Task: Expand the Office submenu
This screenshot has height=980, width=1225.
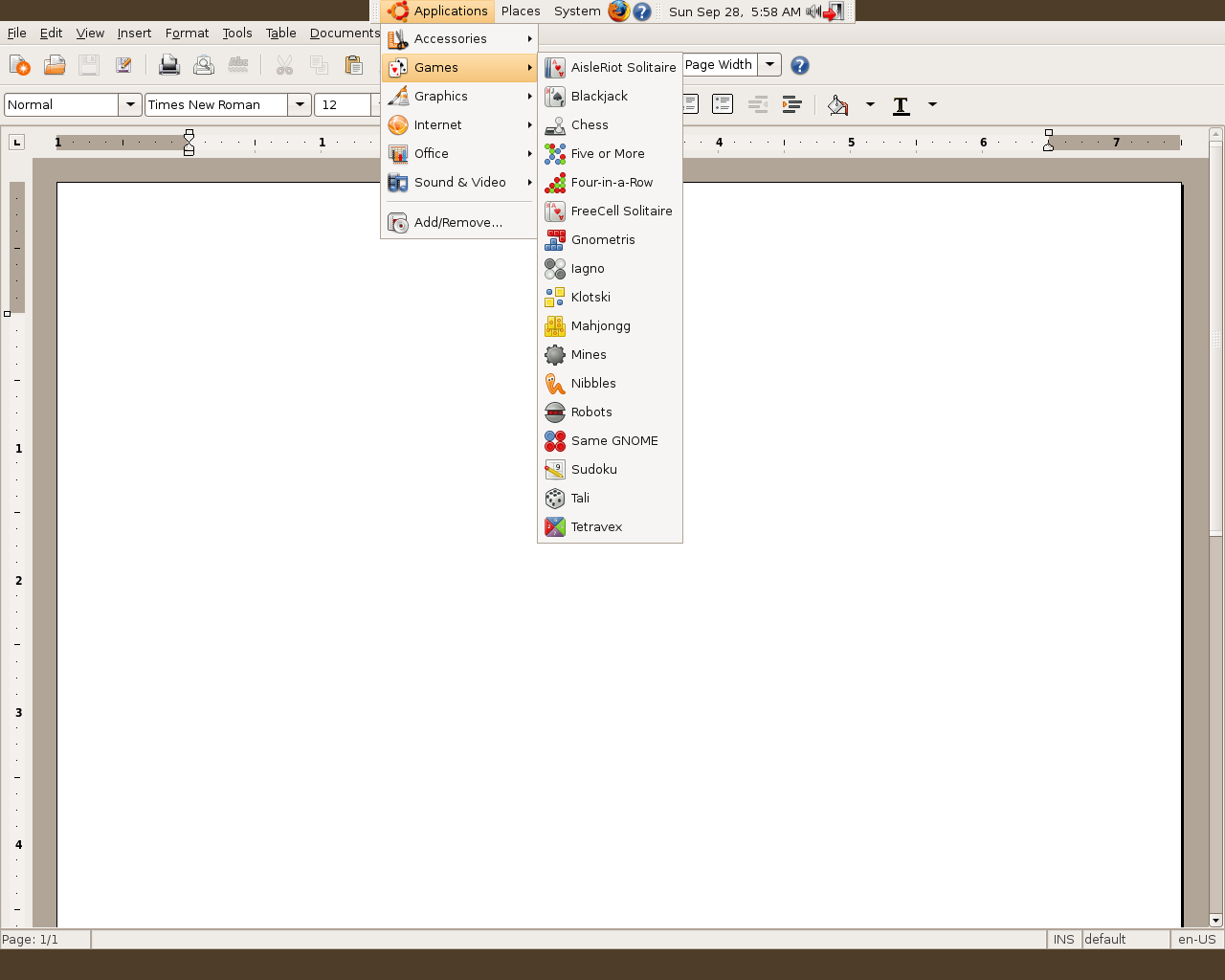Action: (459, 153)
